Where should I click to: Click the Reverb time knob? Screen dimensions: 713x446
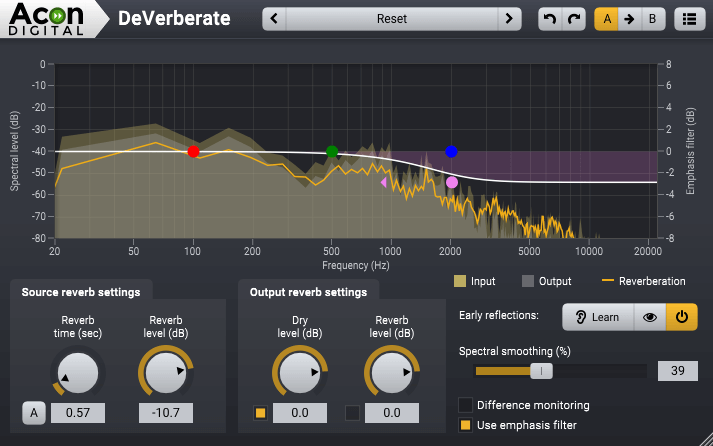coord(78,373)
